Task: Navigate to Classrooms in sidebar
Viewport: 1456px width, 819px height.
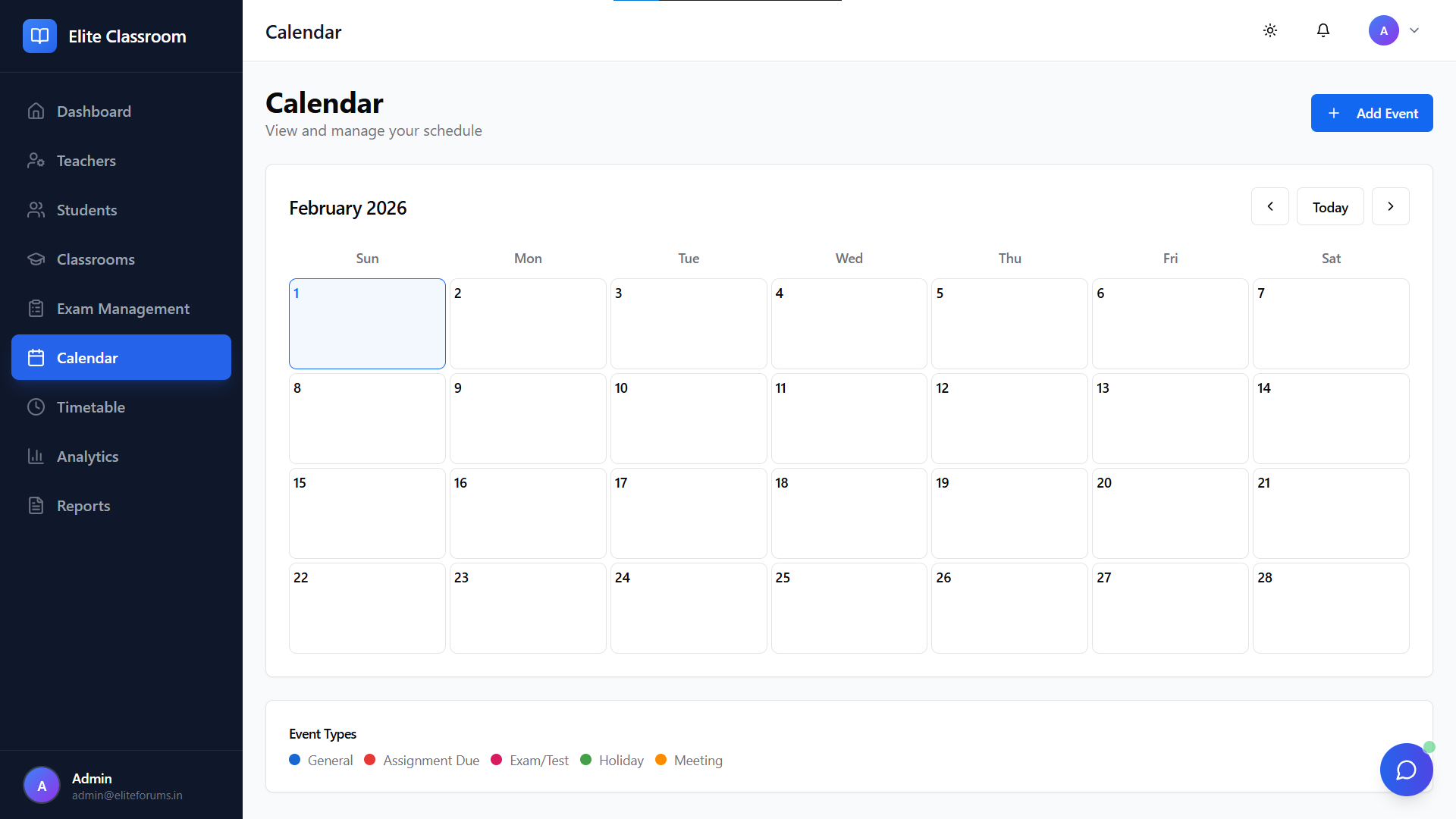Action: coord(96,259)
